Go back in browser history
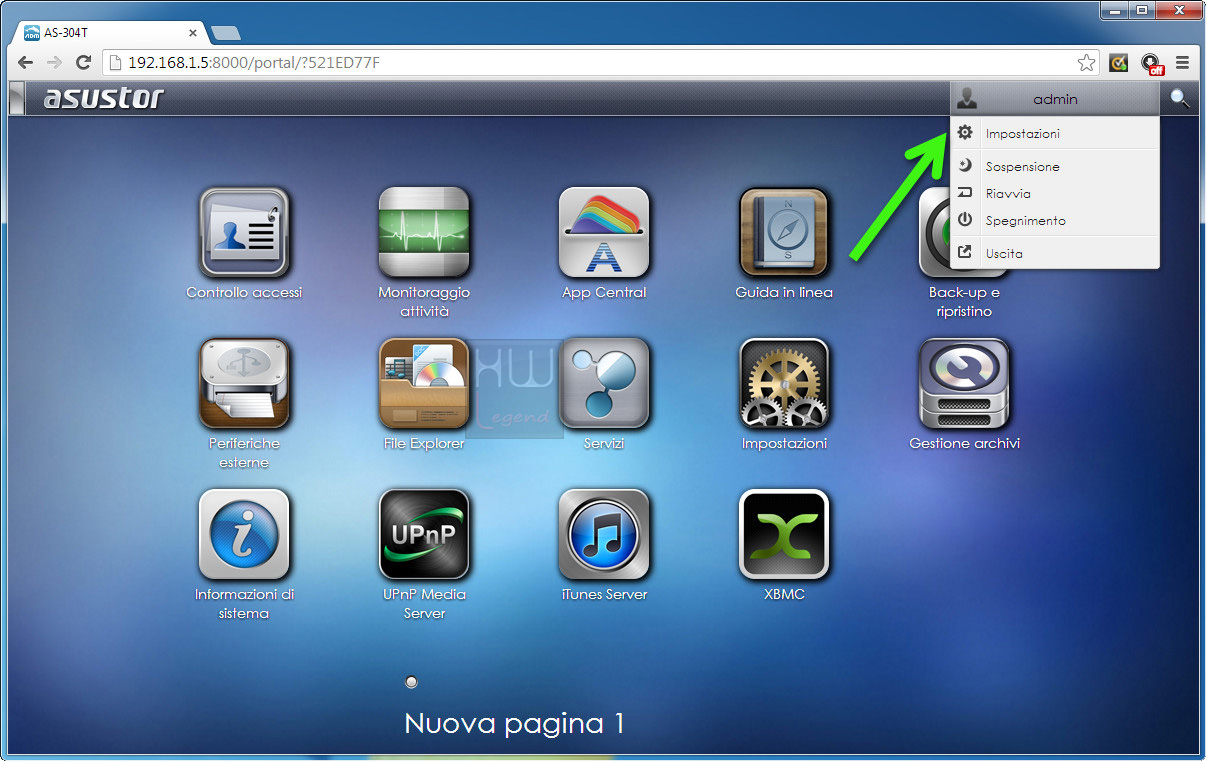This screenshot has width=1207, height=762. tap(26, 63)
